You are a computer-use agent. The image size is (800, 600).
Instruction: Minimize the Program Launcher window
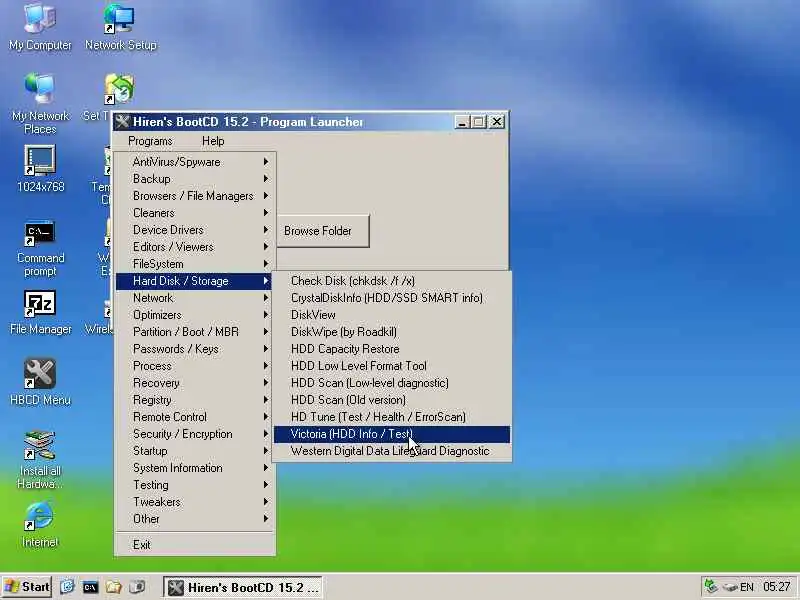pyautogui.click(x=462, y=122)
